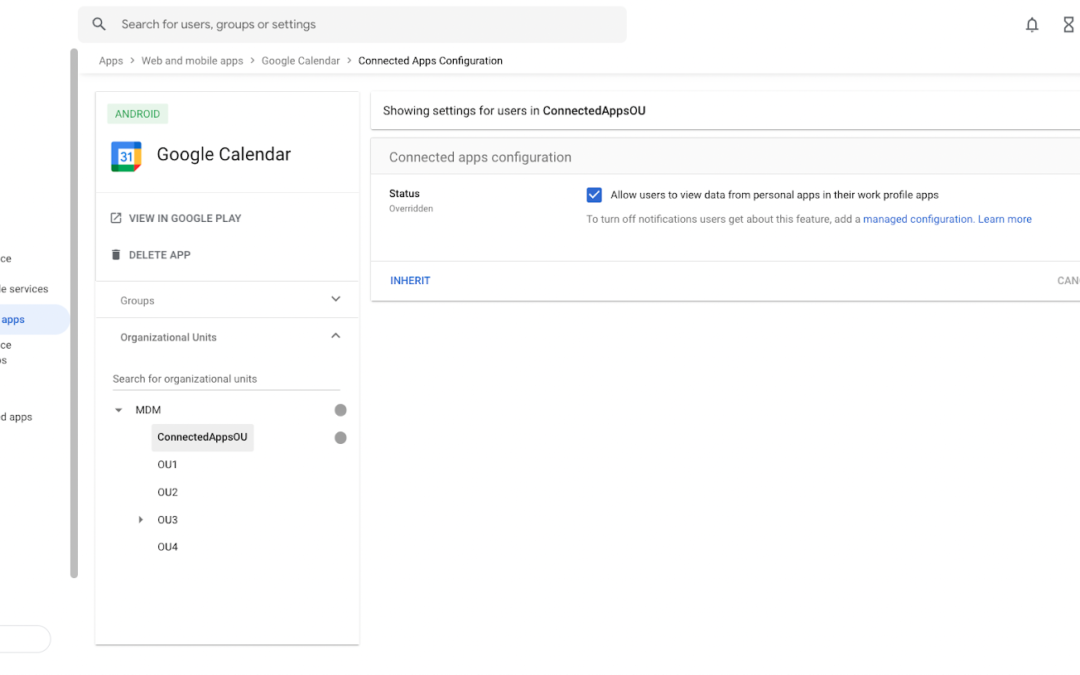Collapse the Organizational Units section

pyautogui.click(x=335, y=335)
